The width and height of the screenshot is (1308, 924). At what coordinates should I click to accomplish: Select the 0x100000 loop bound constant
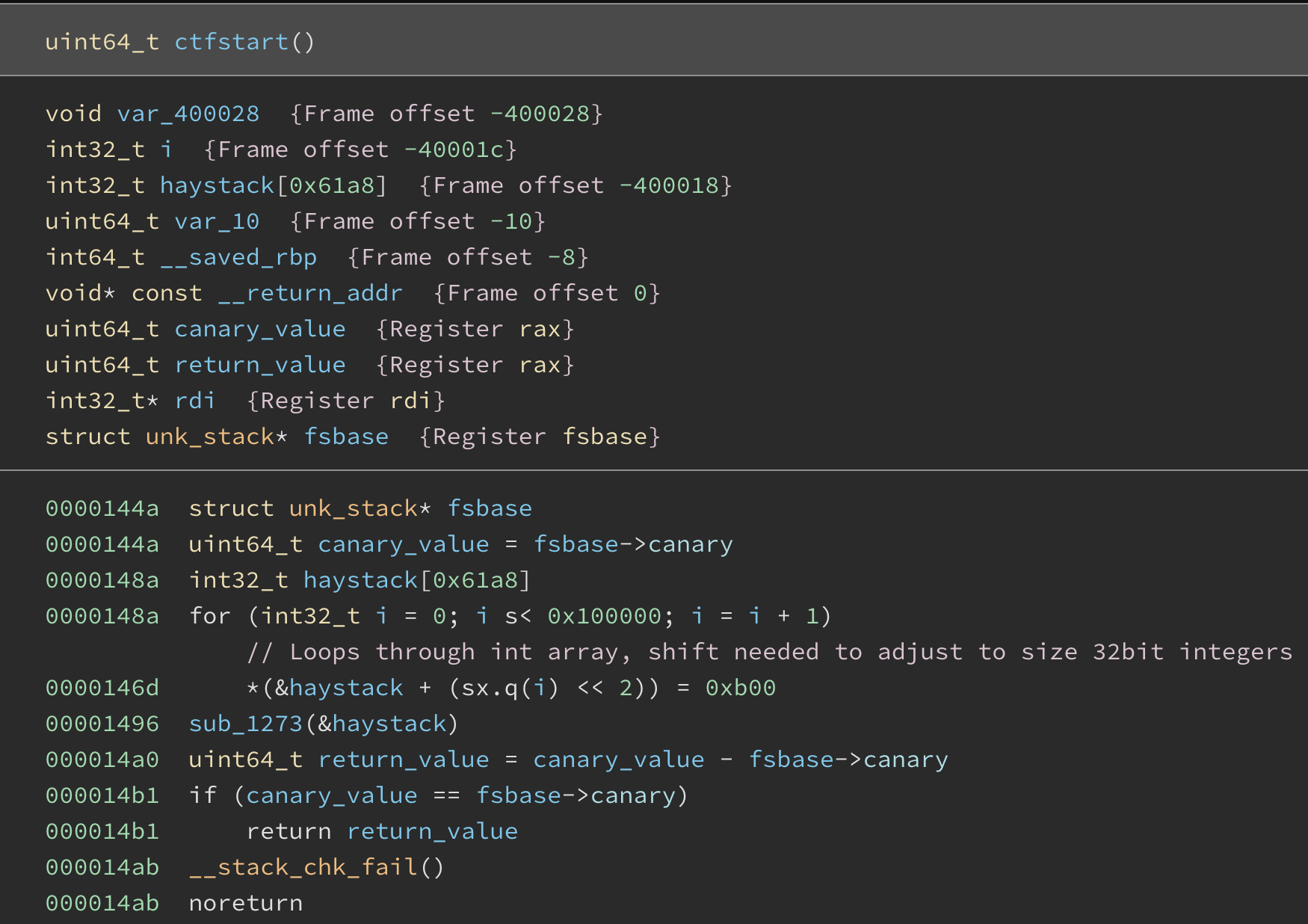[604, 616]
